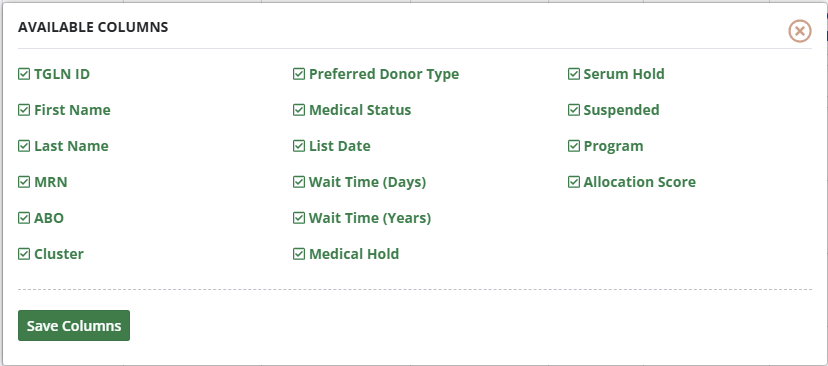Toggle Preferred Donor Type column
Screen dimensions: 828x366
pos(299,74)
